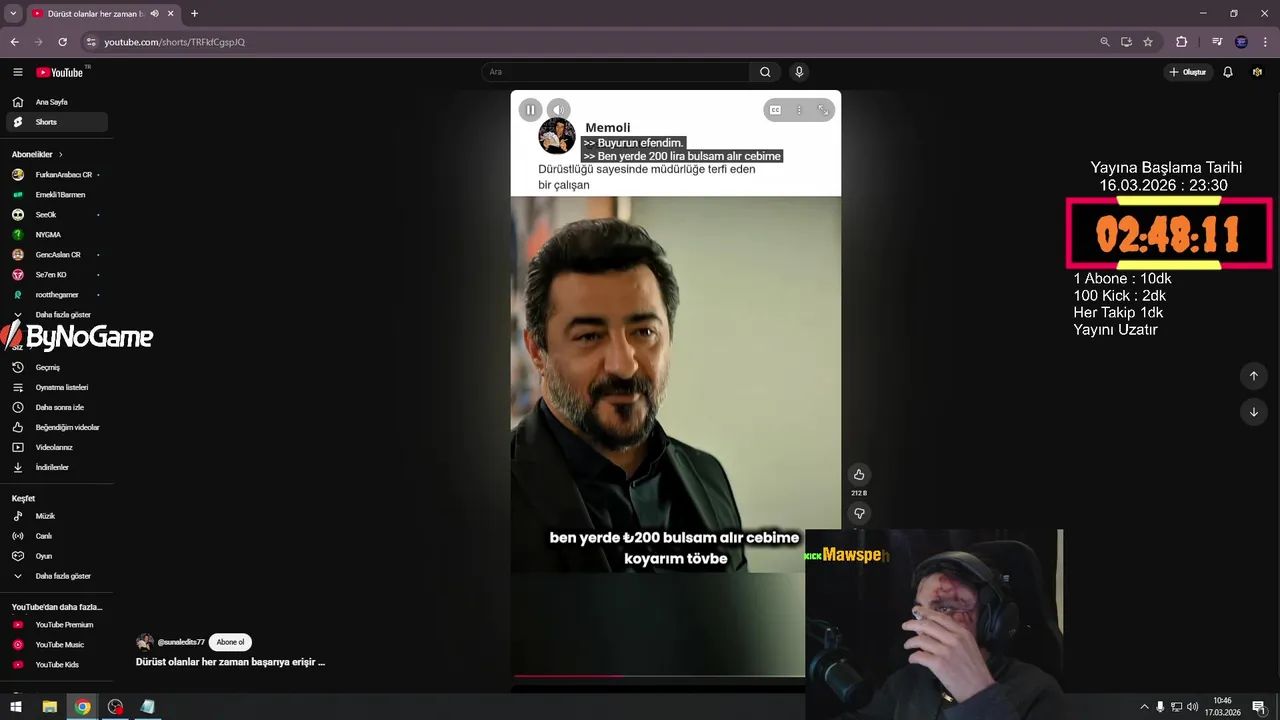
Task: Toggle closed captions on the Short
Action: [x=775, y=110]
